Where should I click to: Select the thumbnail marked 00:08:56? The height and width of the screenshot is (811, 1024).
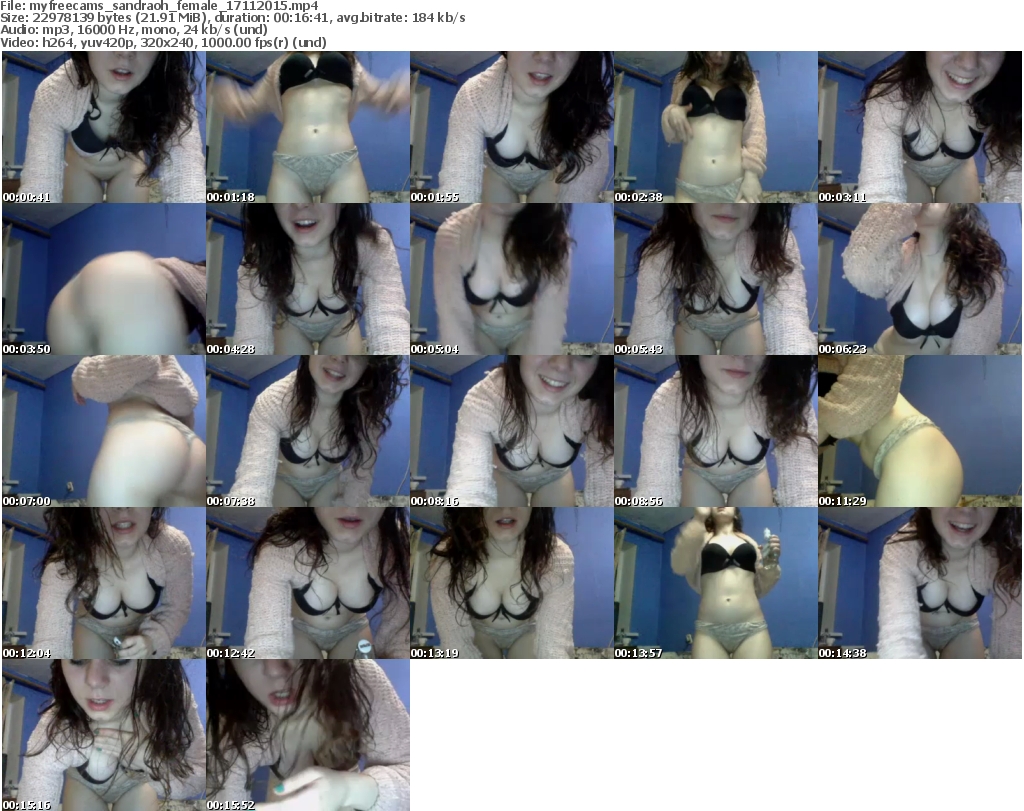click(716, 431)
